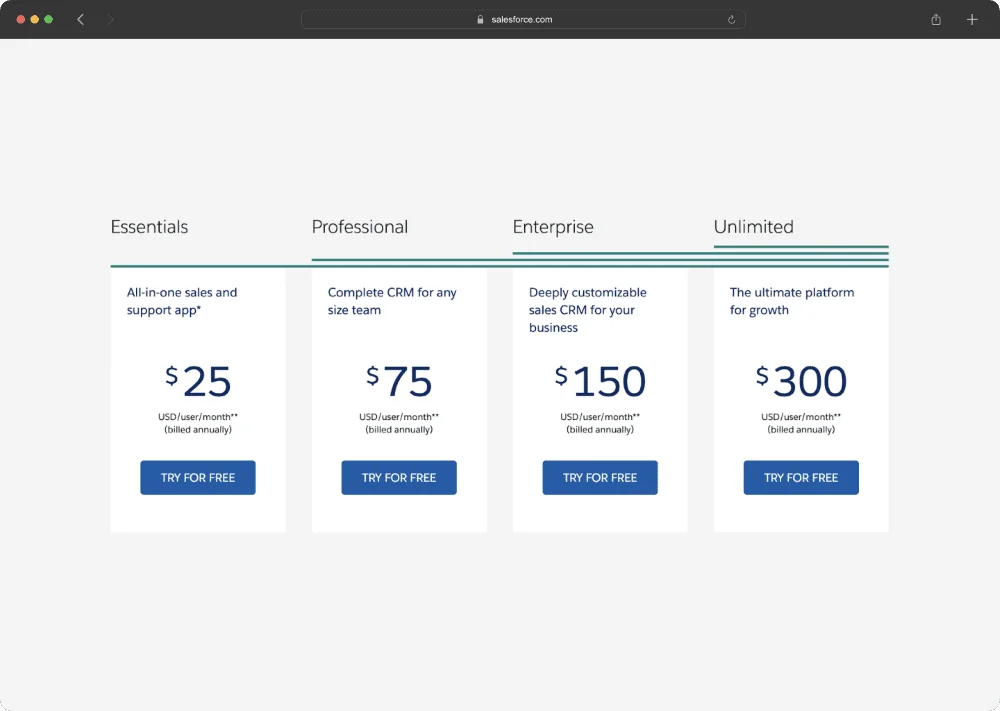The height and width of the screenshot is (711, 1000).
Task: Pick the Unlimited plan heading
Action: click(753, 227)
